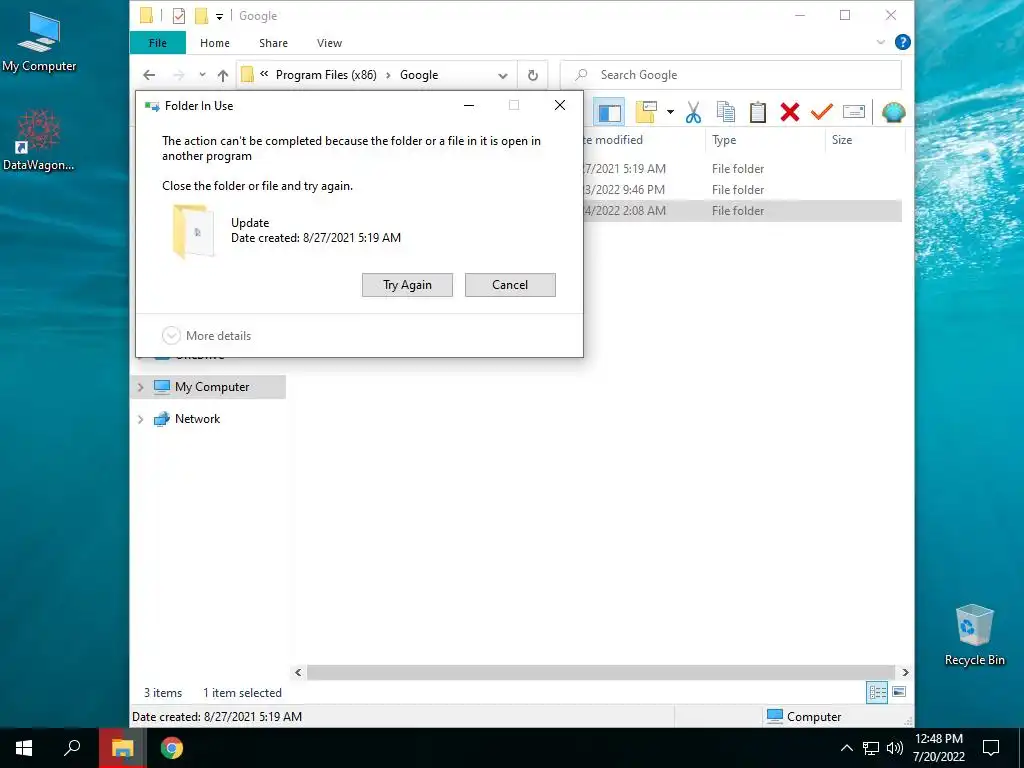Click Program Files (x86) in address bar
This screenshot has width=1024, height=768.
[326, 75]
